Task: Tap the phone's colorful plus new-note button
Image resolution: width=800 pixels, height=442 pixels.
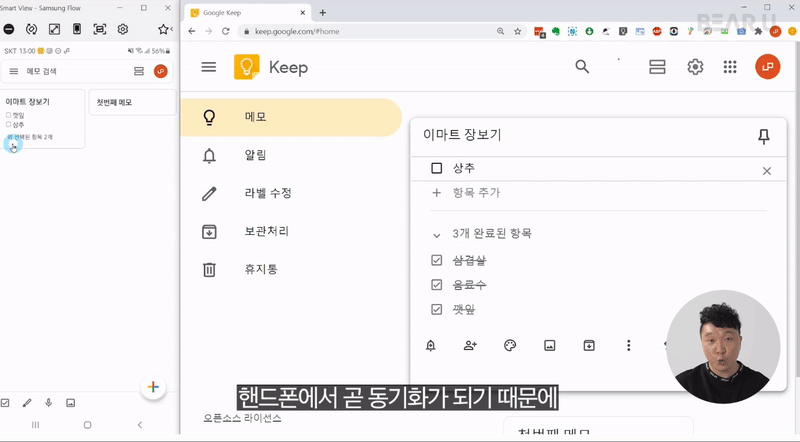Action: (x=153, y=387)
